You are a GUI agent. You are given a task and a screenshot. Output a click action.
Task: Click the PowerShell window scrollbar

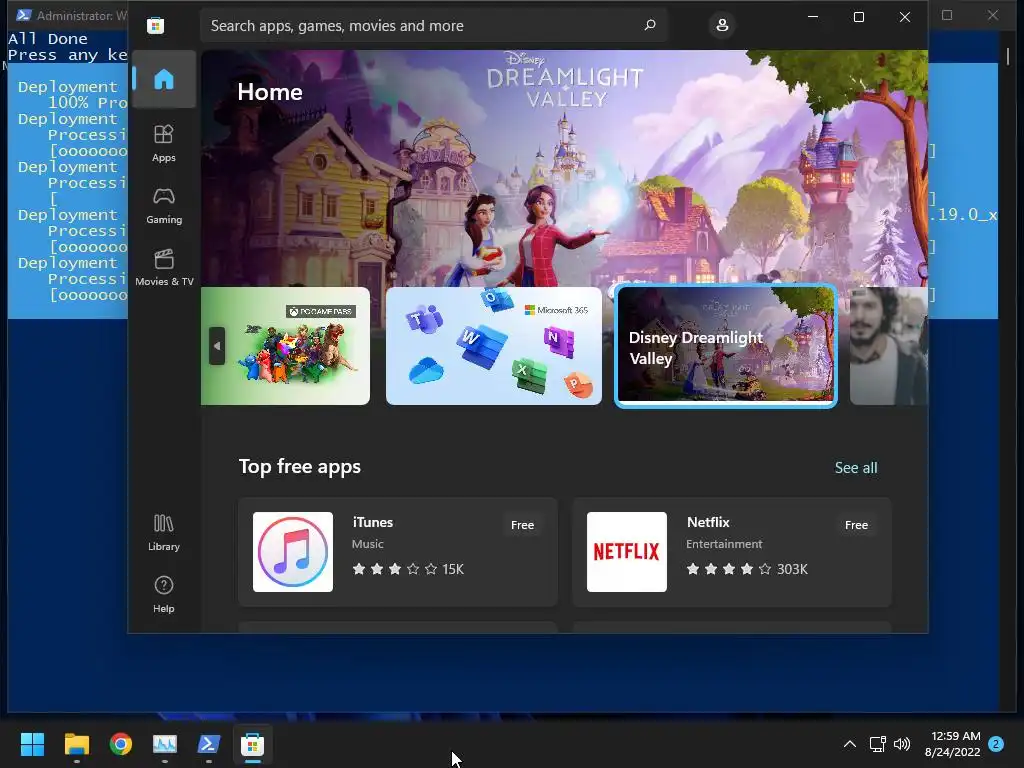1008,57
